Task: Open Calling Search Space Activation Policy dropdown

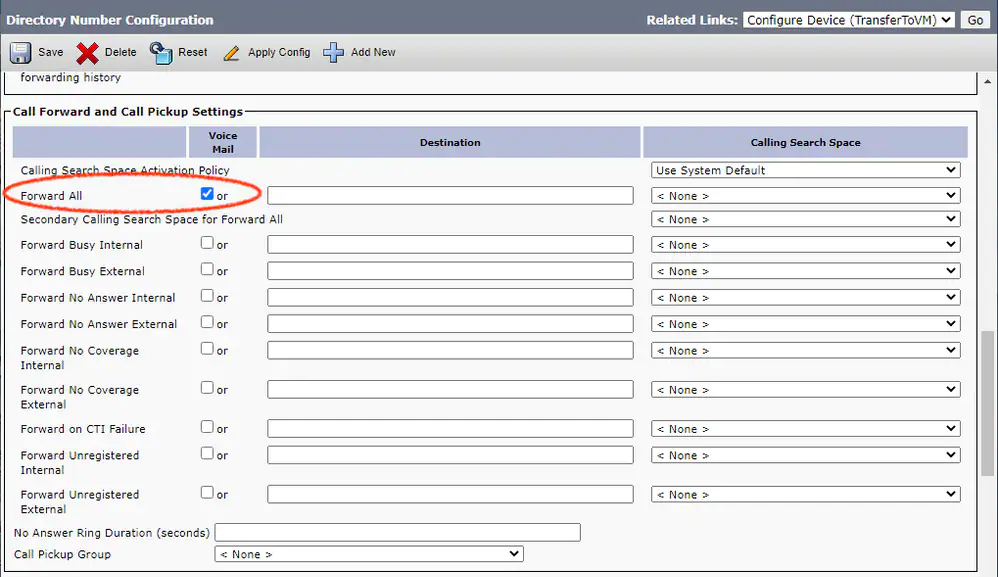Action: click(805, 170)
